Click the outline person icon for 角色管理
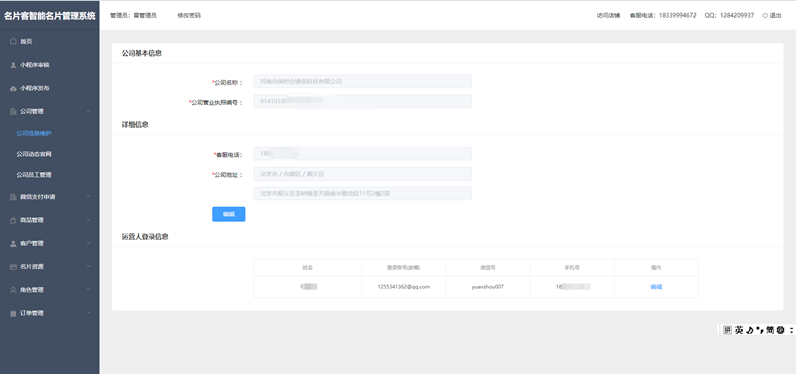Viewport: 796px width, 374px height. (x=13, y=290)
